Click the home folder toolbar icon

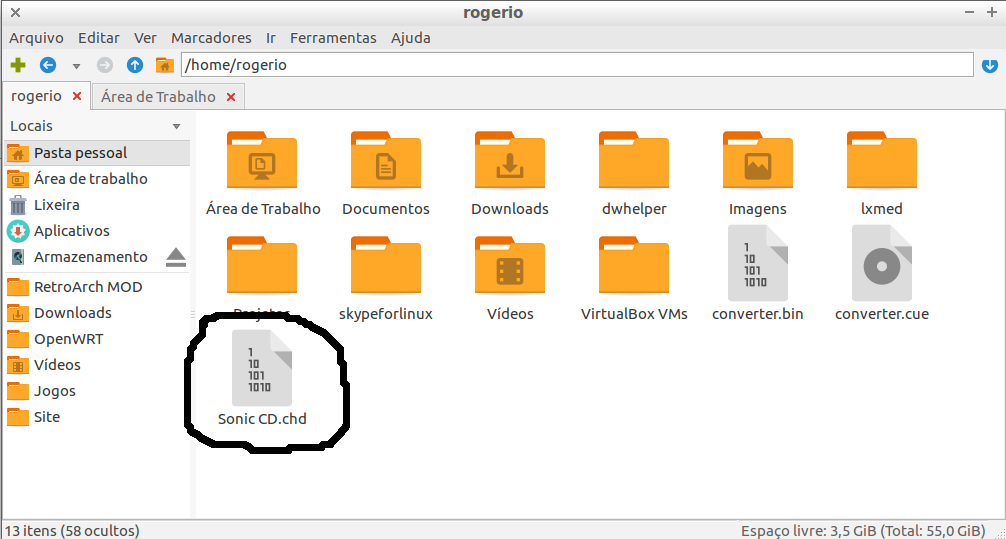165,65
